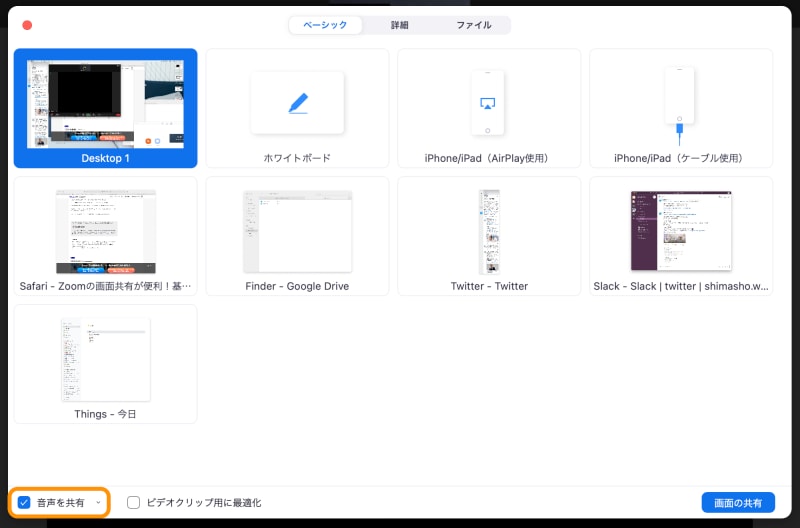The image size is (800, 528).
Task: Select the Slack window thumbnail
Action: click(681, 231)
